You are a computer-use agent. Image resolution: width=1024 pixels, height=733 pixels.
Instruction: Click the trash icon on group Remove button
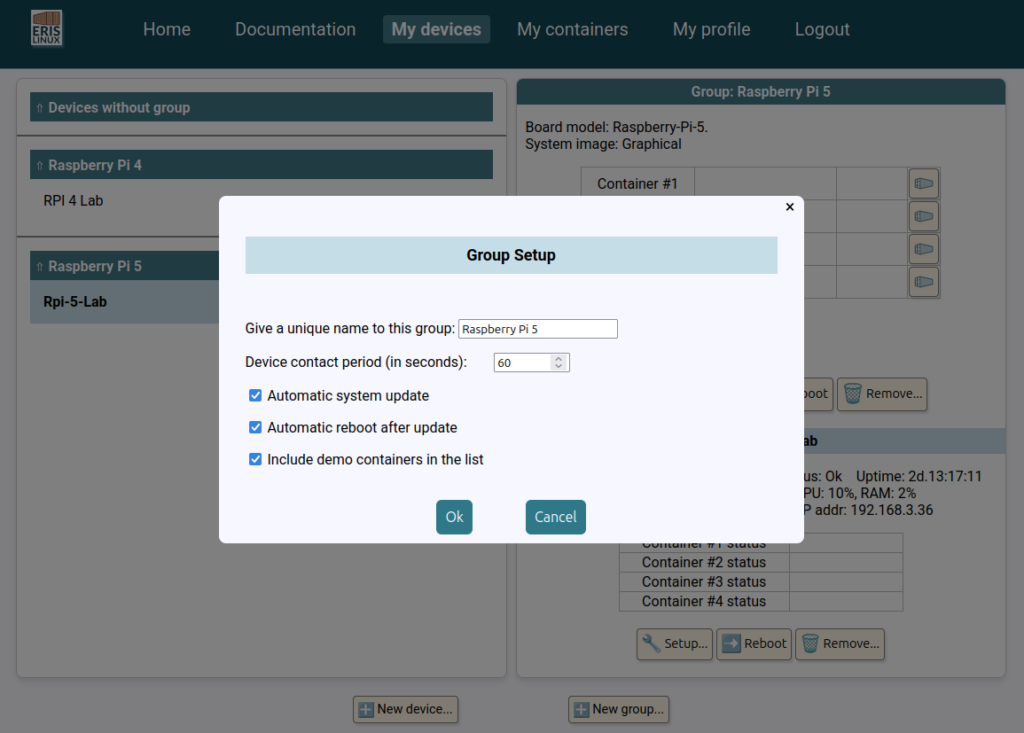(x=852, y=394)
